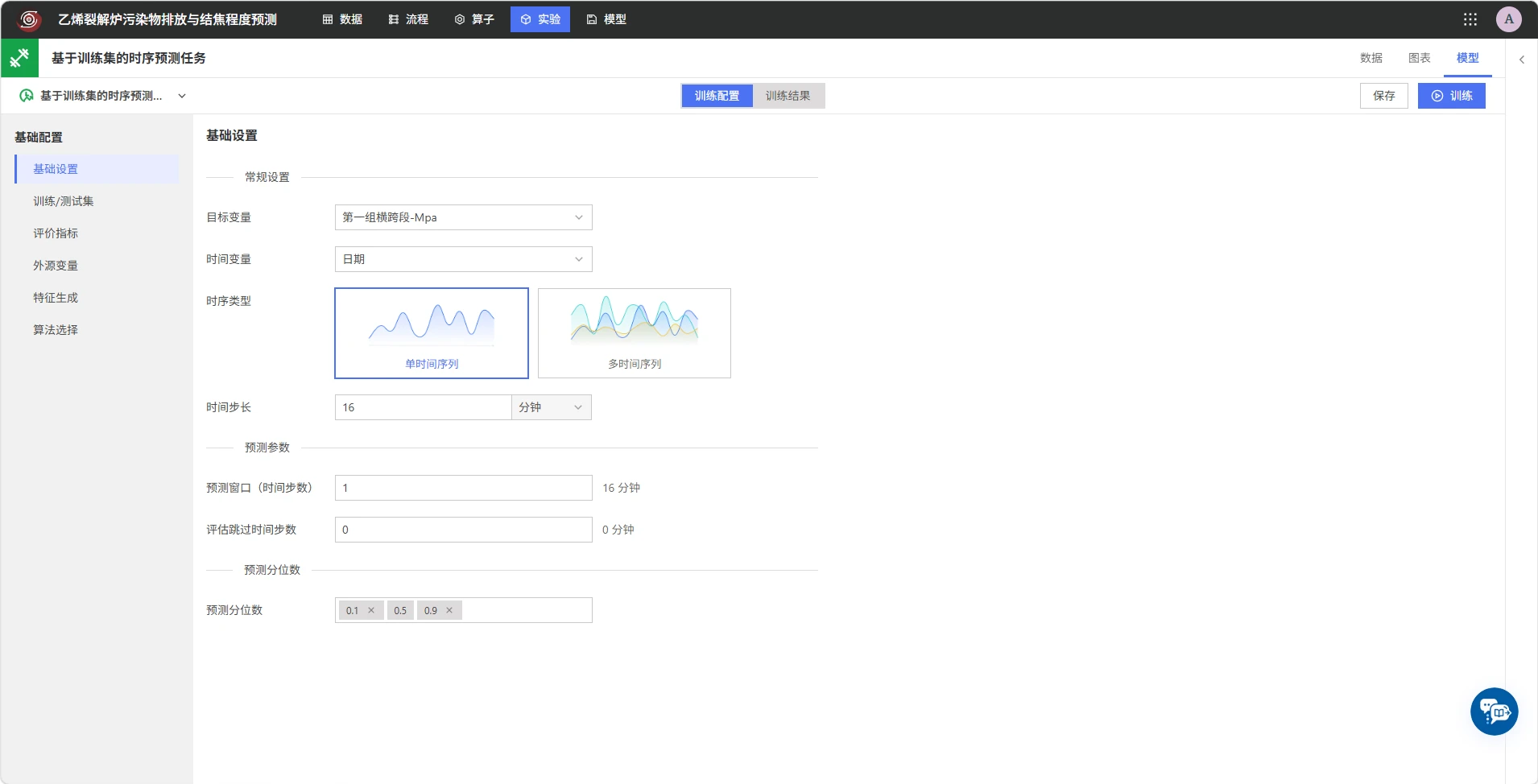Screen dimensions: 1538x784
Task: Open the 模型 top navigation menu
Action: pyautogui.click(x=606, y=19)
